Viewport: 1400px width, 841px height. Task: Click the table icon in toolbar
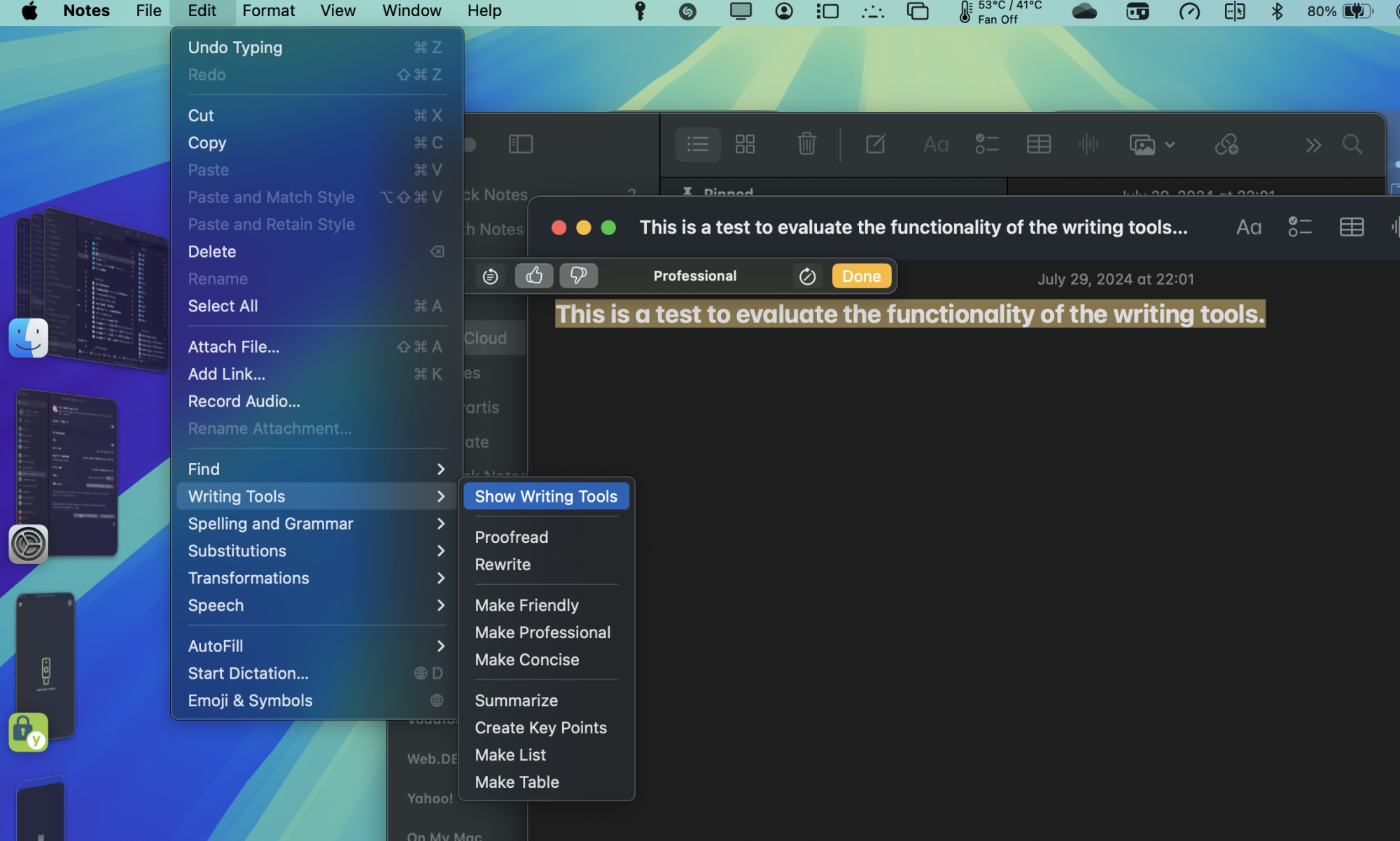click(x=1038, y=144)
